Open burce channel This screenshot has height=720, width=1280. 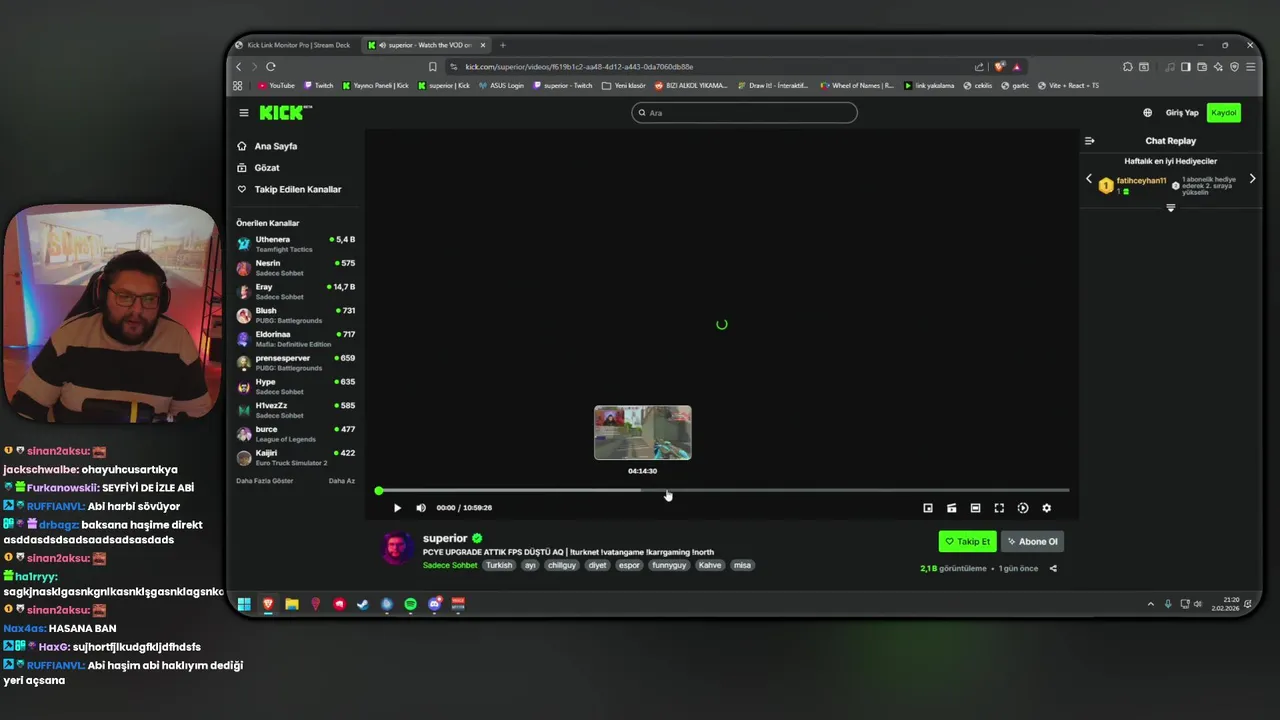(296, 434)
